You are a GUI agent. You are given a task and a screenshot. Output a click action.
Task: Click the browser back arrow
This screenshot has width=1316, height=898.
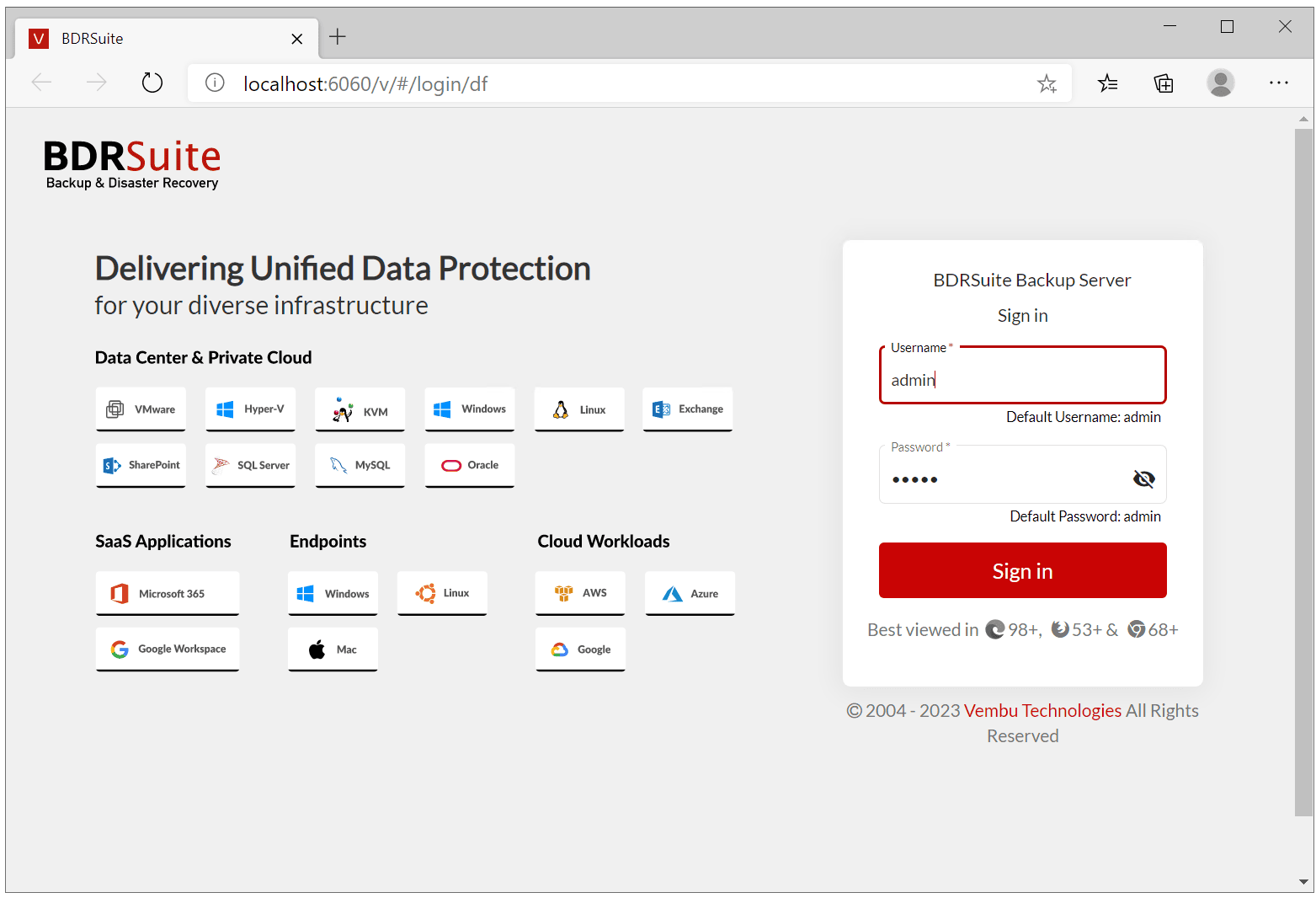(x=41, y=83)
